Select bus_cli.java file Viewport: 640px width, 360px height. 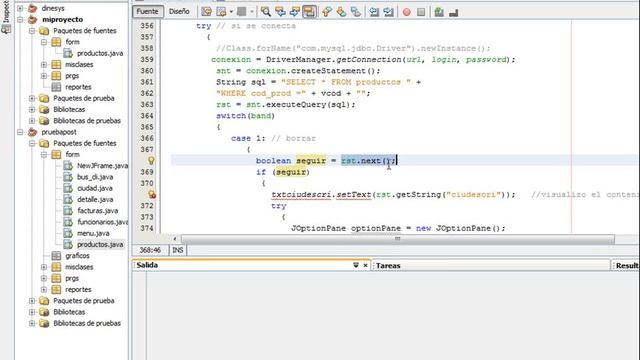coord(95,177)
